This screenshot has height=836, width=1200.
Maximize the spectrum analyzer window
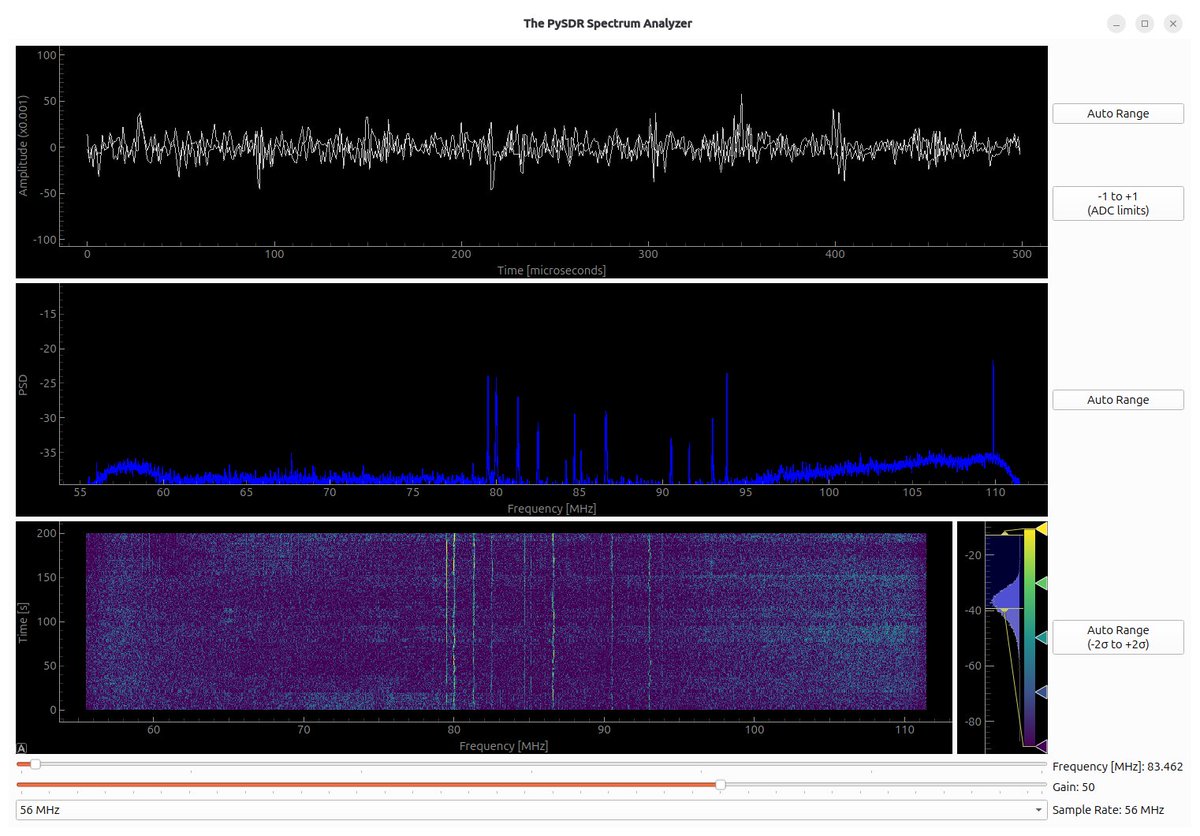pyautogui.click(x=1145, y=23)
